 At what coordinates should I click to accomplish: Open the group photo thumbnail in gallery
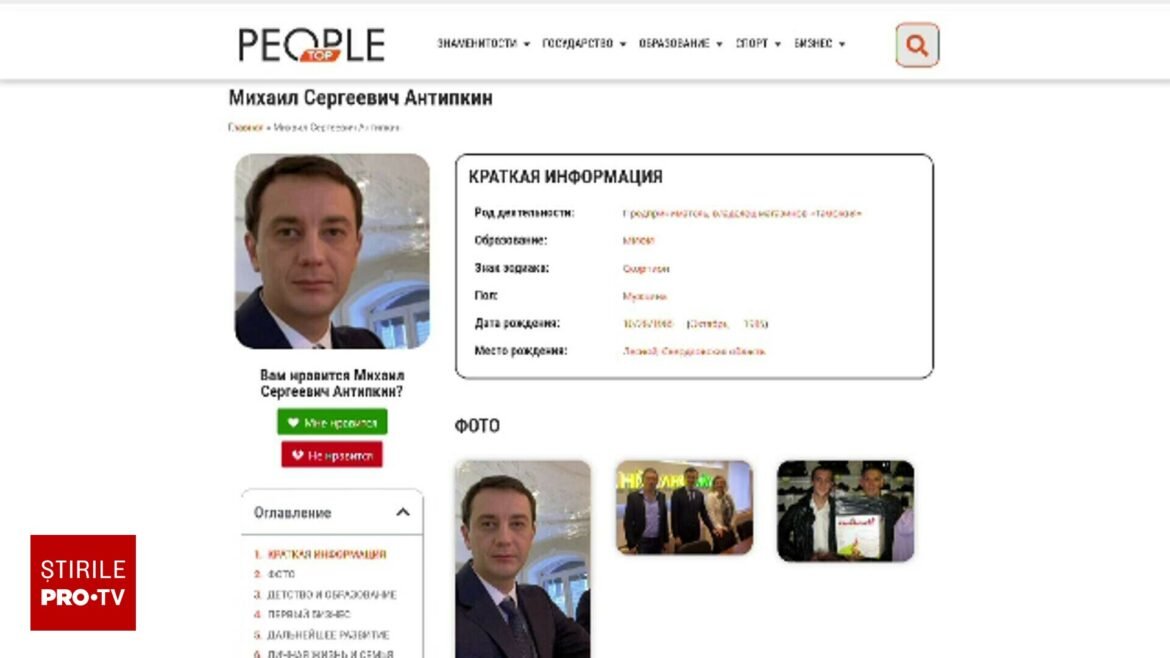tap(684, 507)
